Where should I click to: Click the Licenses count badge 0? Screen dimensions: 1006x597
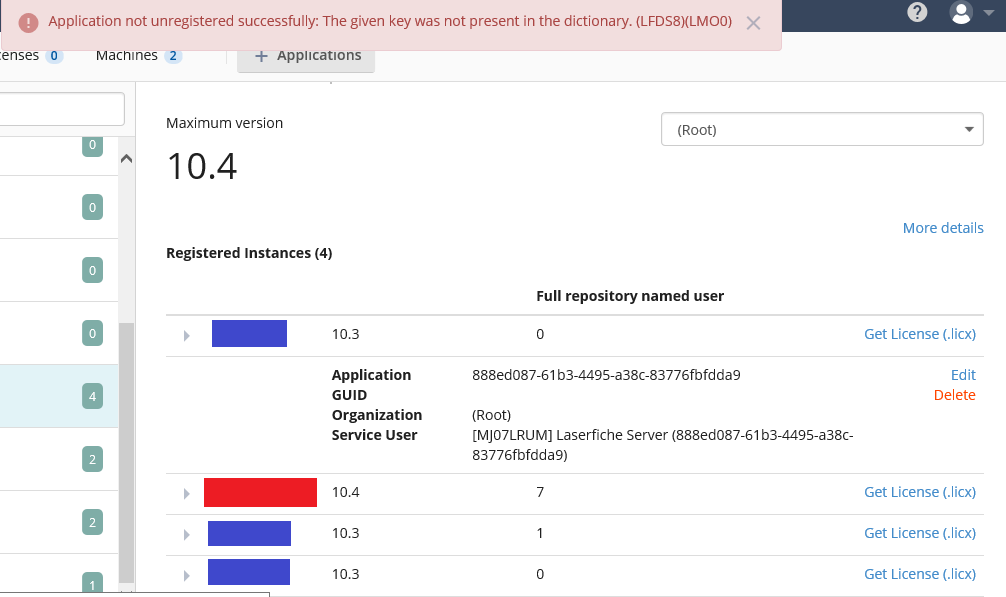[54, 56]
